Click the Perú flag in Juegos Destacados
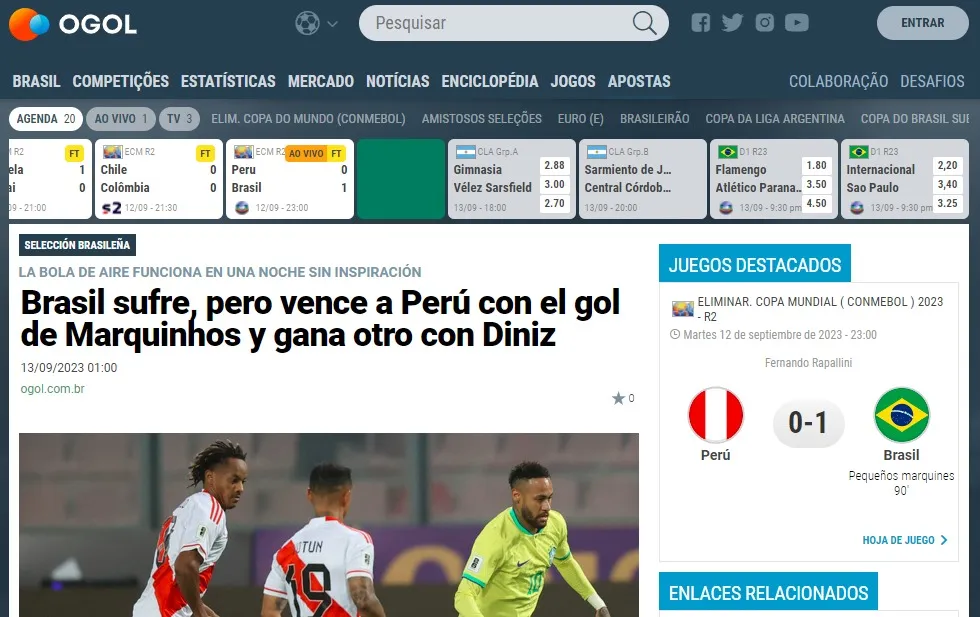Screen dimensions: 980x617 coord(716,415)
